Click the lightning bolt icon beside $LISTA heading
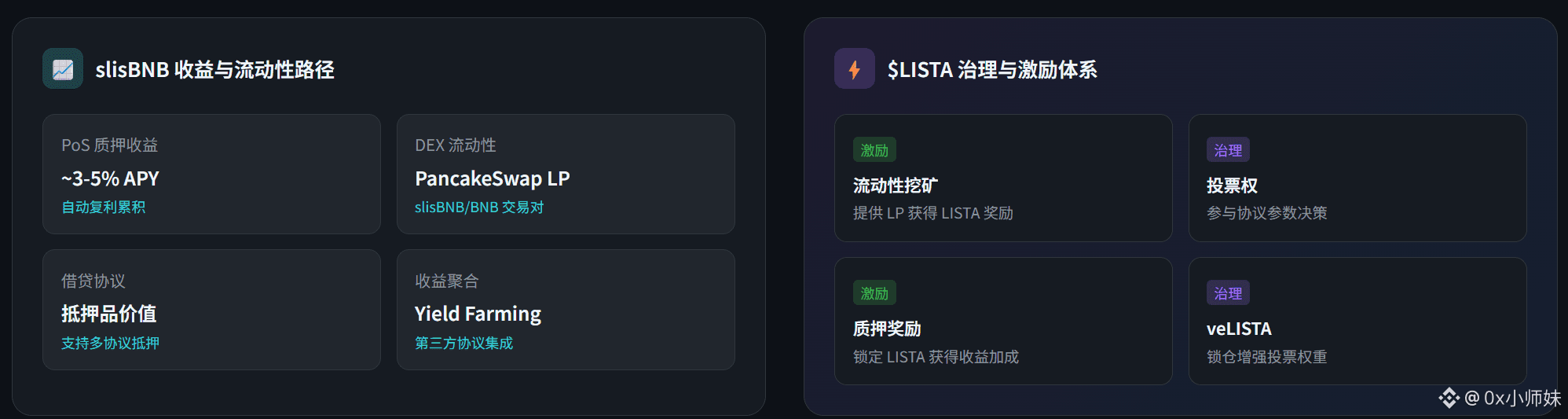Image resolution: width=1568 pixels, height=419 pixels. [854, 69]
